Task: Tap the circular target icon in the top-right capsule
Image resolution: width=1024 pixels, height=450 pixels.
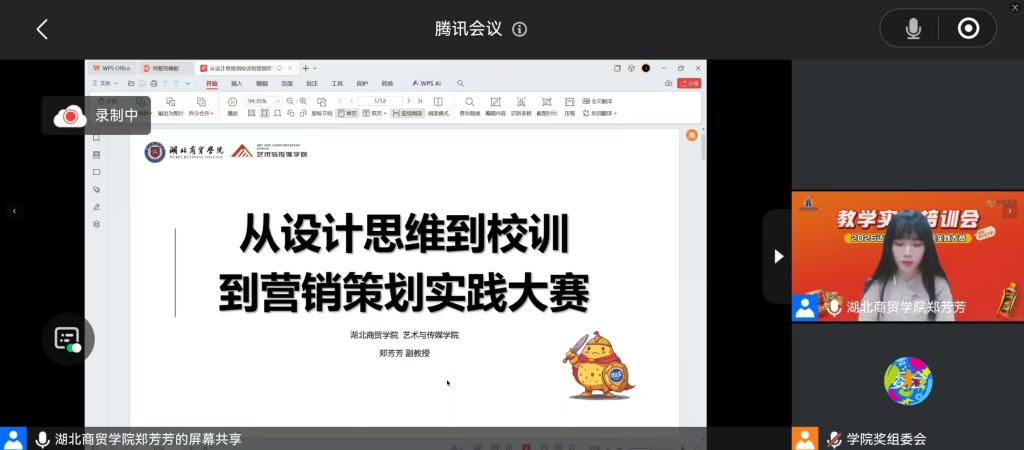Action: coord(968,29)
